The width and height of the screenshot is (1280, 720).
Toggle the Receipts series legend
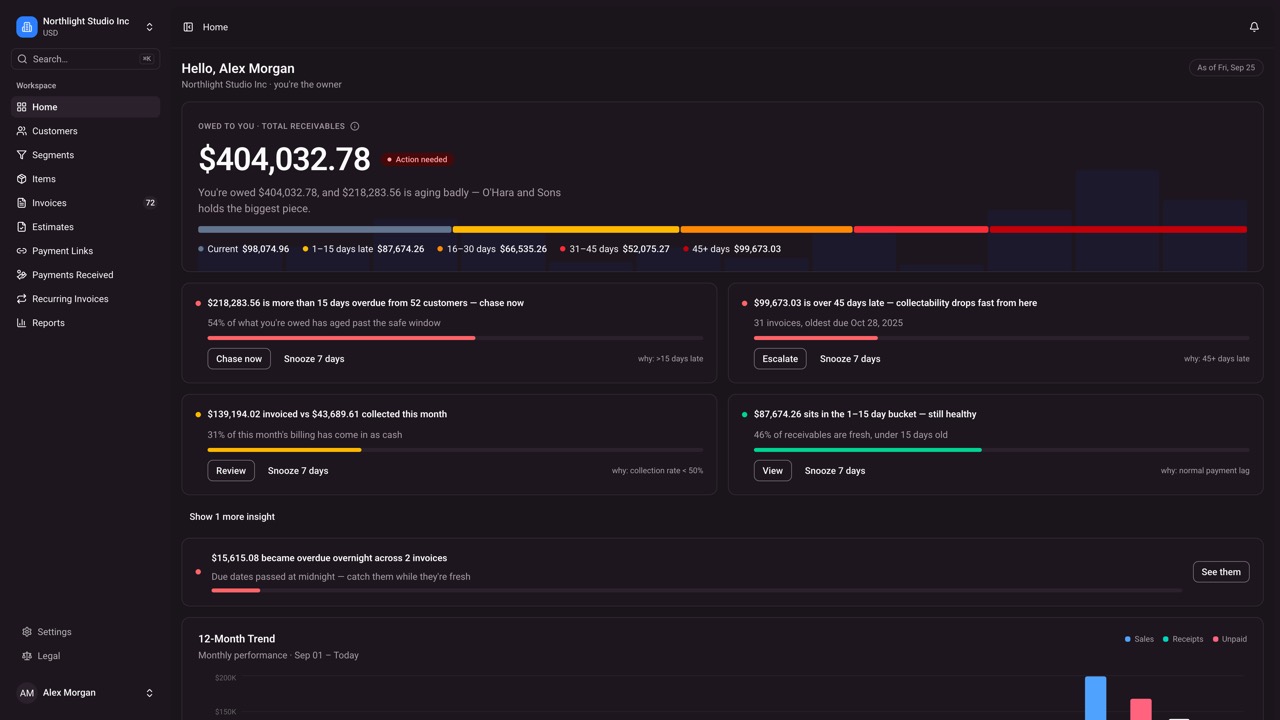[x=1183, y=639]
